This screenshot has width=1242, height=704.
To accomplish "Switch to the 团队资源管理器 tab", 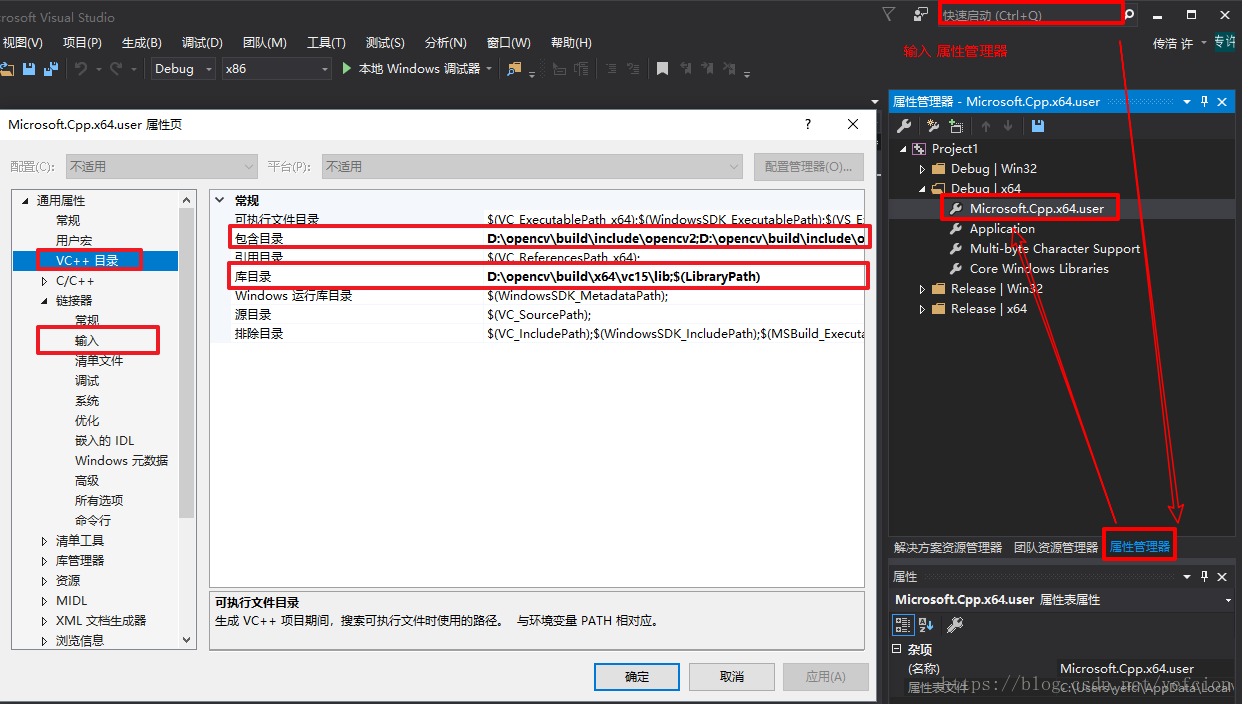I will tap(1056, 548).
